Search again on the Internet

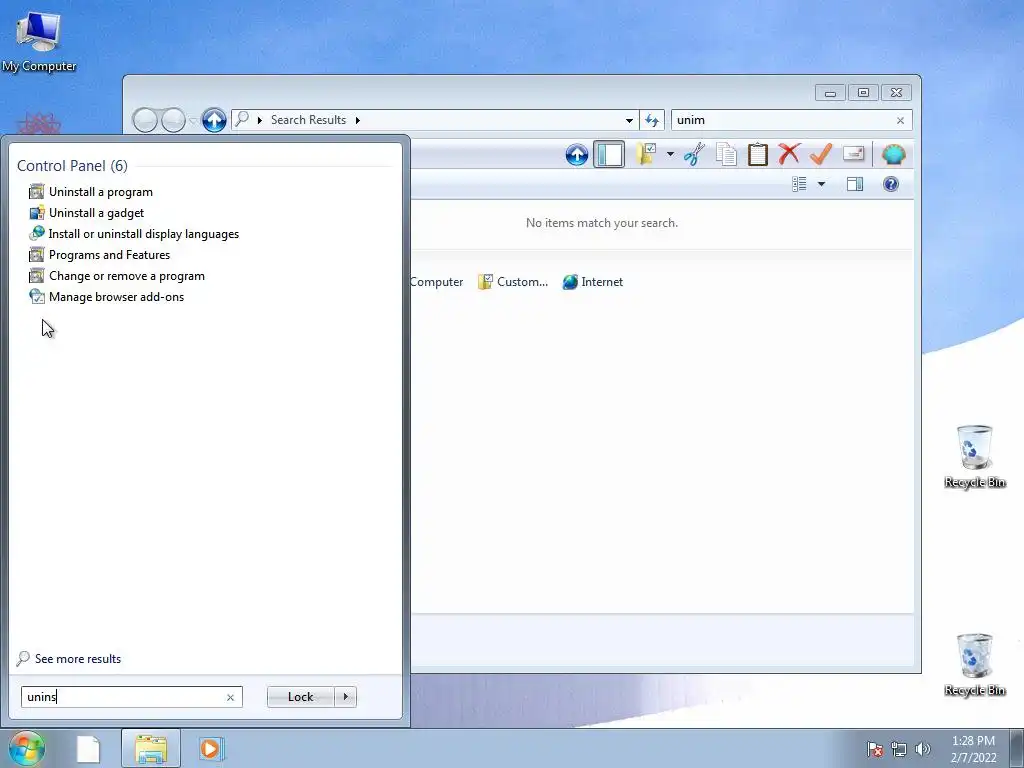pyautogui.click(x=593, y=282)
